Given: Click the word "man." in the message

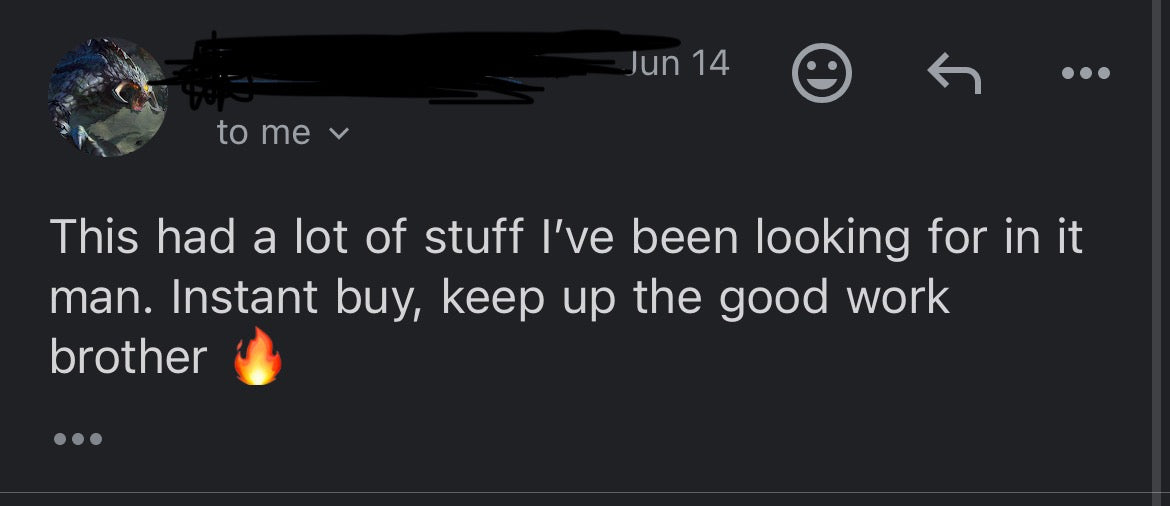Looking at the screenshot, I should click(x=102, y=298).
